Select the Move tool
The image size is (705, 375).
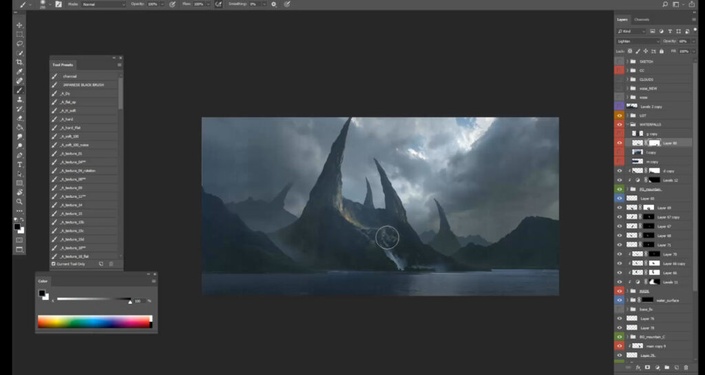[x=19, y=25]
